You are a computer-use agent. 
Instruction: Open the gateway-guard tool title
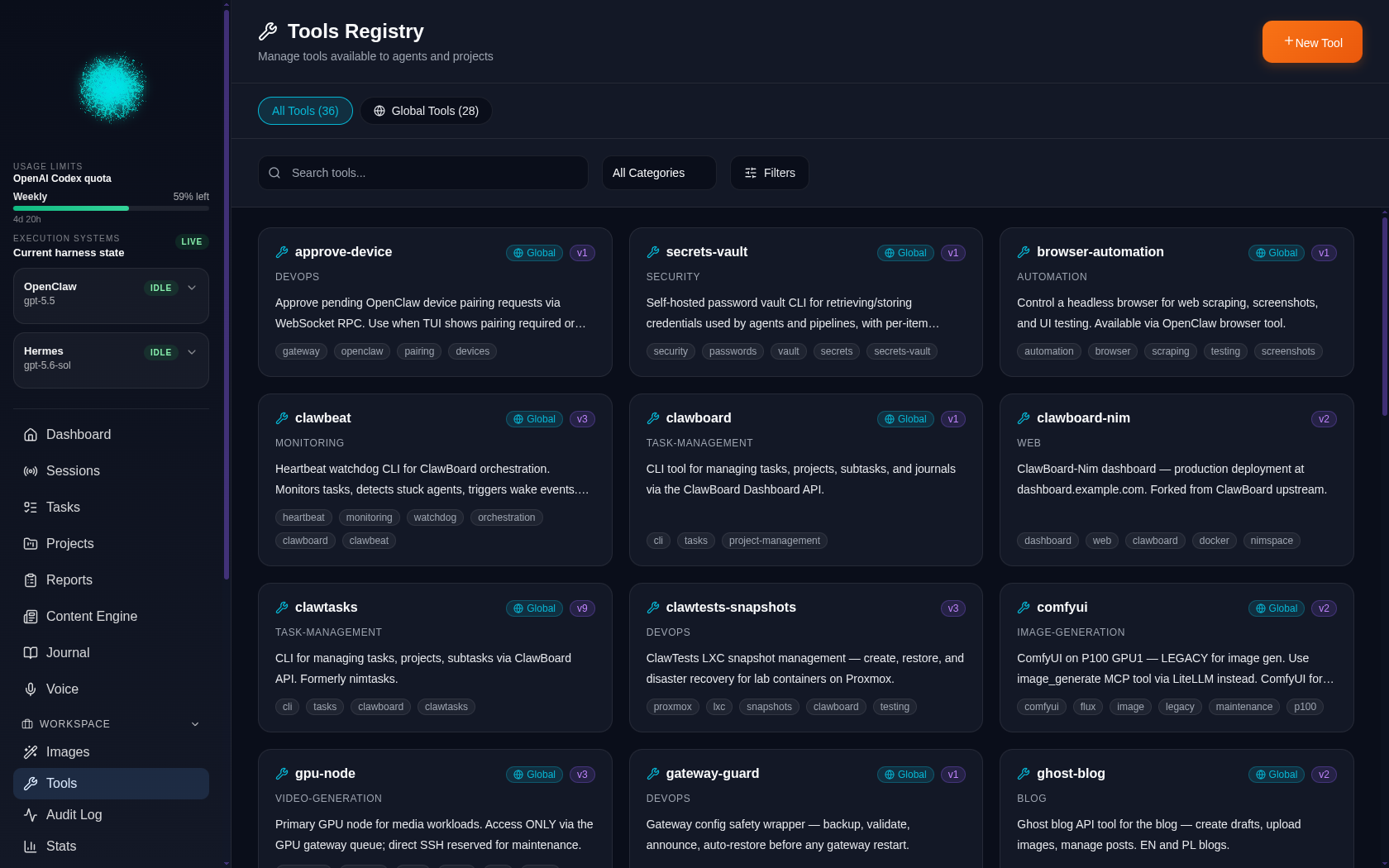tap(712, 774)
